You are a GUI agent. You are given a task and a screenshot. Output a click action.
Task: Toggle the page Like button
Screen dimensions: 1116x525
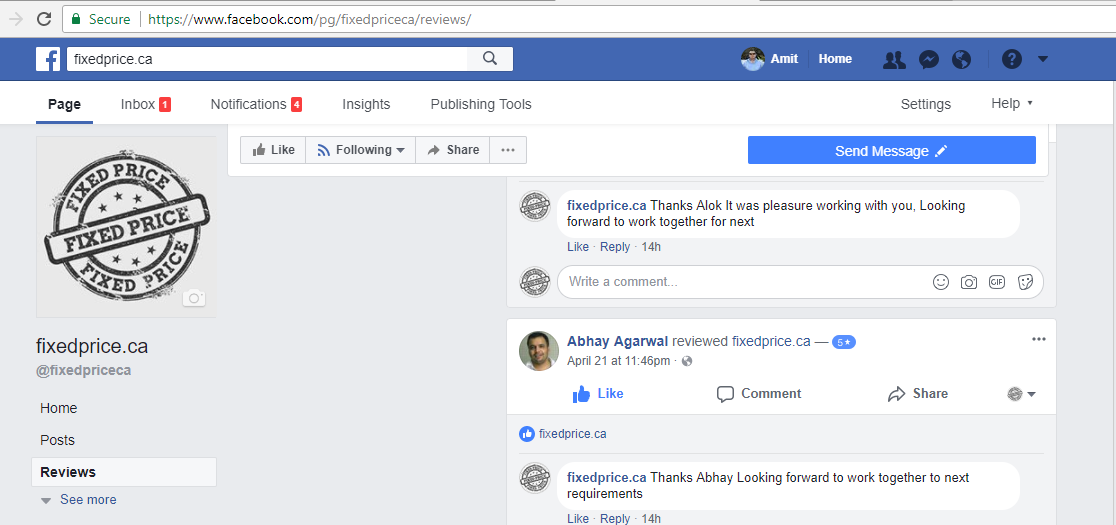273,150
